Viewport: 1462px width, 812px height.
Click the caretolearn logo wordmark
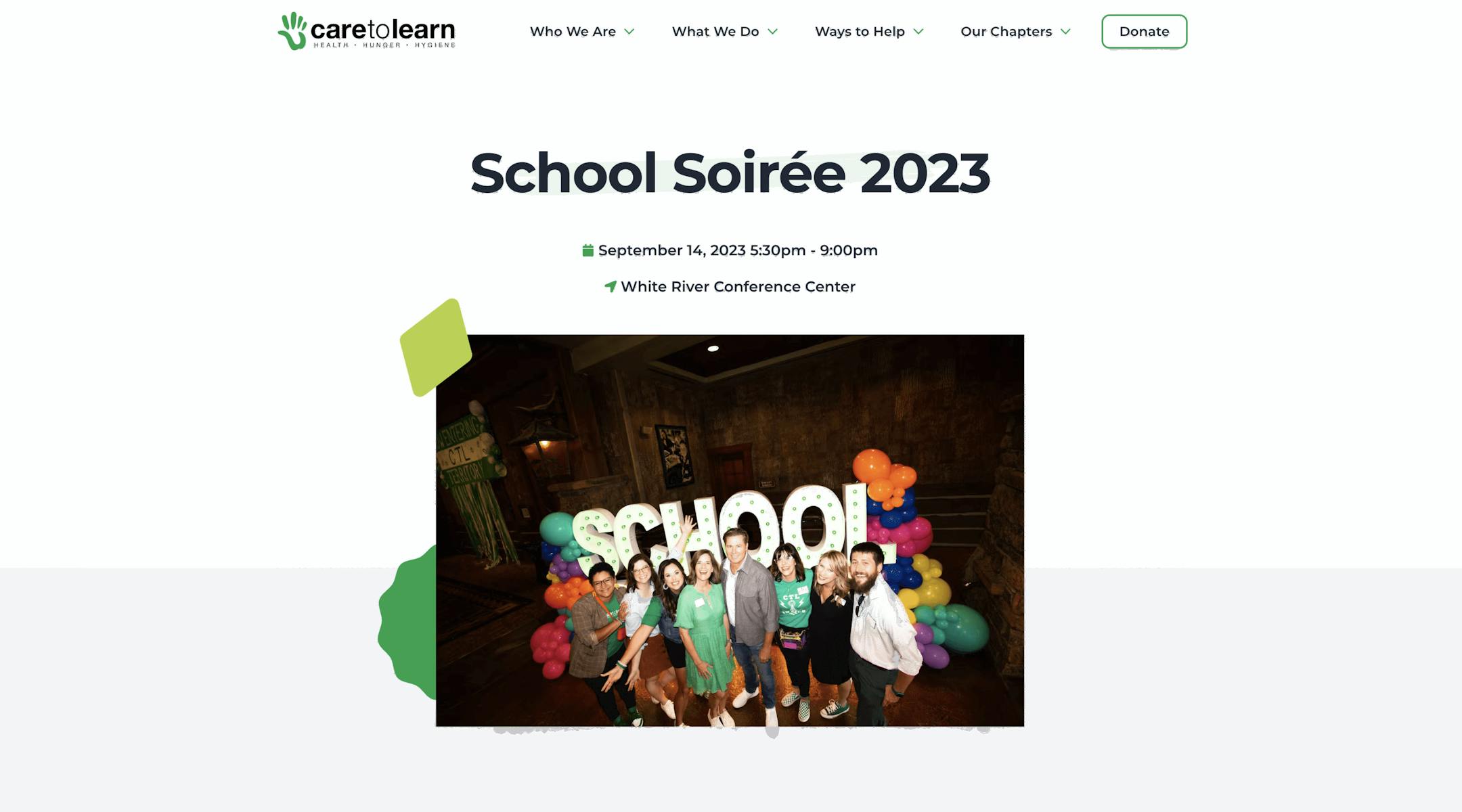click(x=382, y=29)
